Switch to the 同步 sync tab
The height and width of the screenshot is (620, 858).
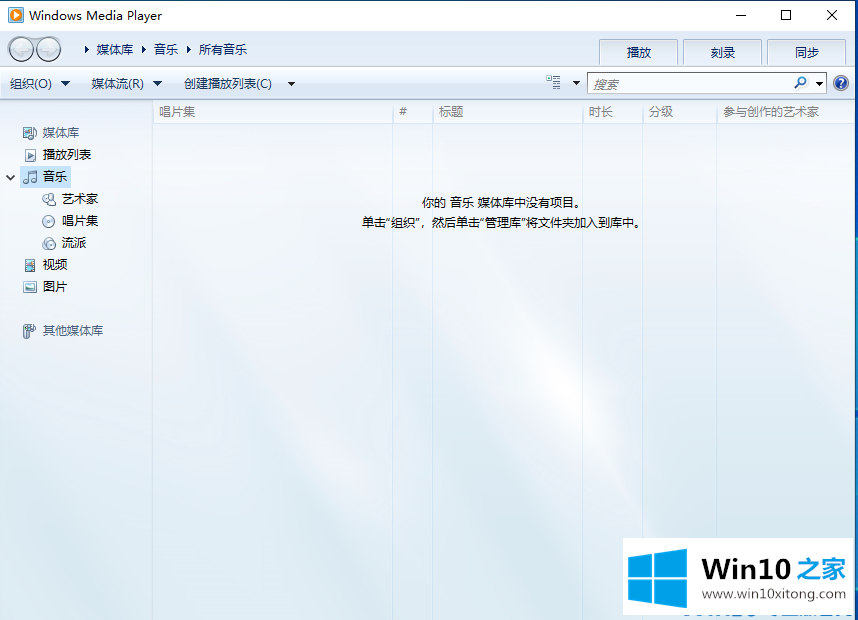(807, 53)
